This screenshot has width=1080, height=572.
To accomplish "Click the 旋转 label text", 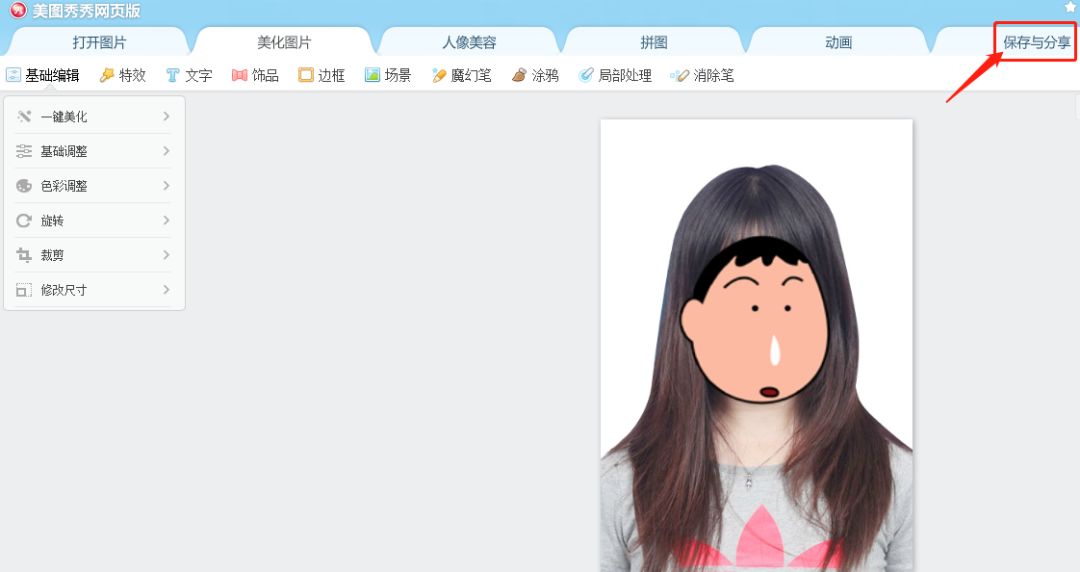I will 52,221.
